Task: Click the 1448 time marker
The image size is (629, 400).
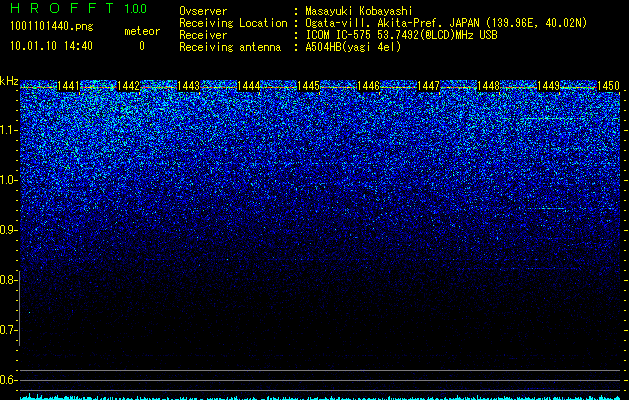Action: tap(489, 86)
